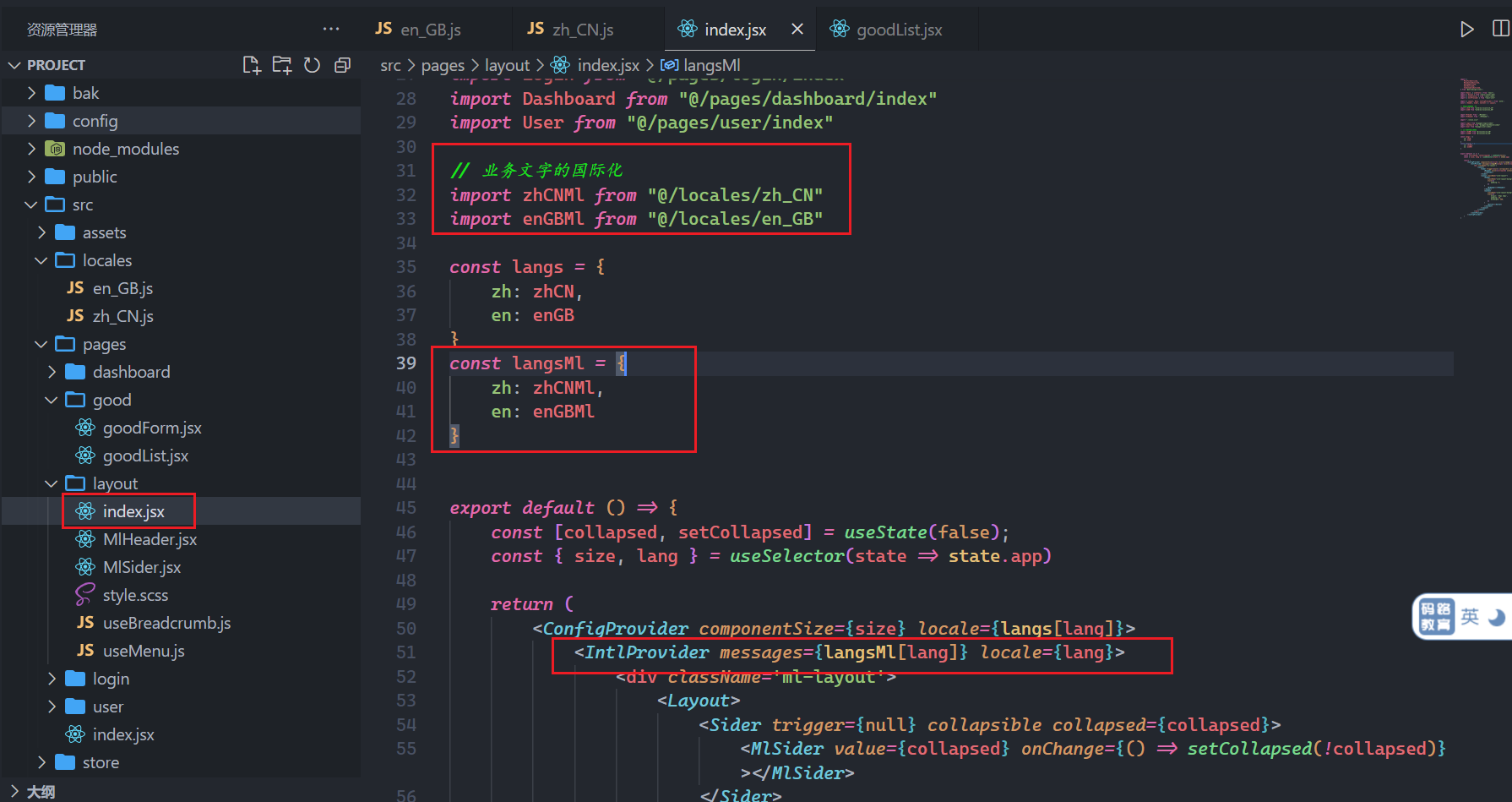Image resolution: width=1512 pixels, height=802 pixels.
Task: Expand the node_modules folder
Action: click(31, 149)
